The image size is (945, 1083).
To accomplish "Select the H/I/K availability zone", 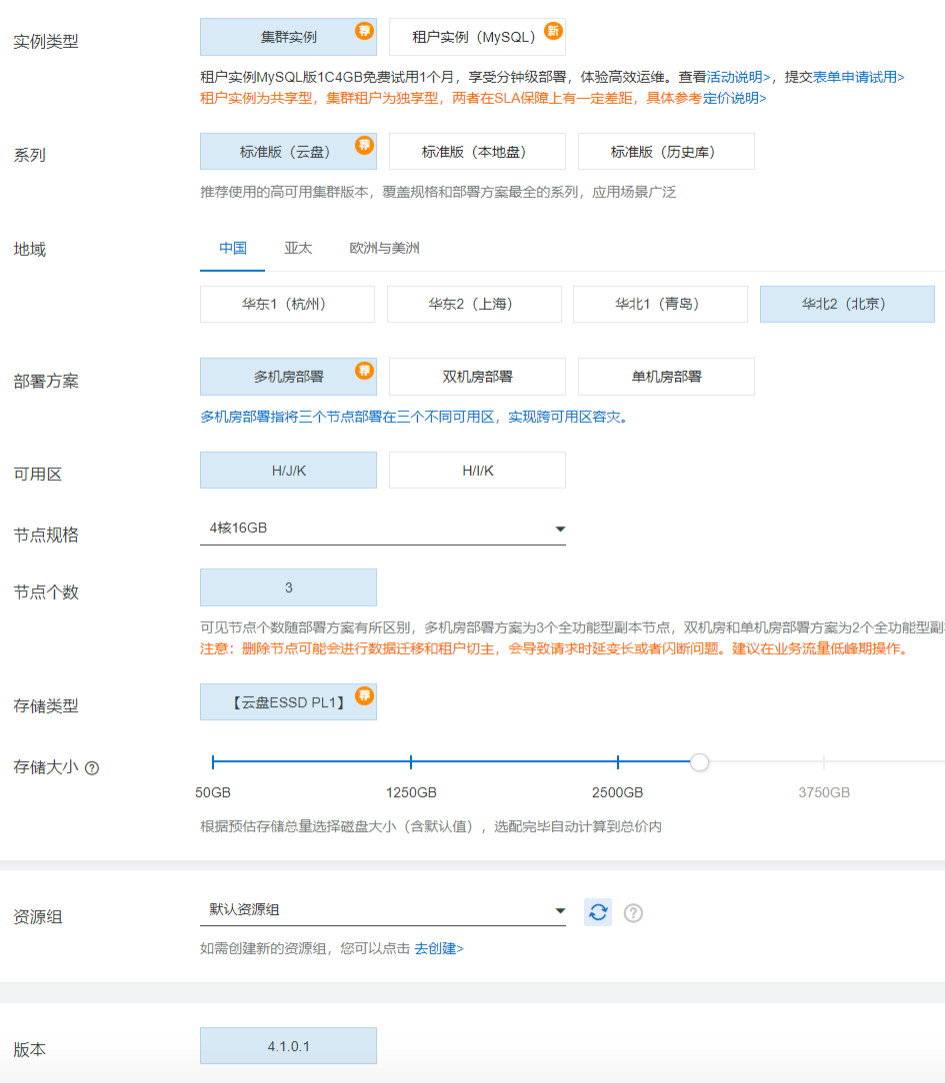I will [x=477, y=470].
